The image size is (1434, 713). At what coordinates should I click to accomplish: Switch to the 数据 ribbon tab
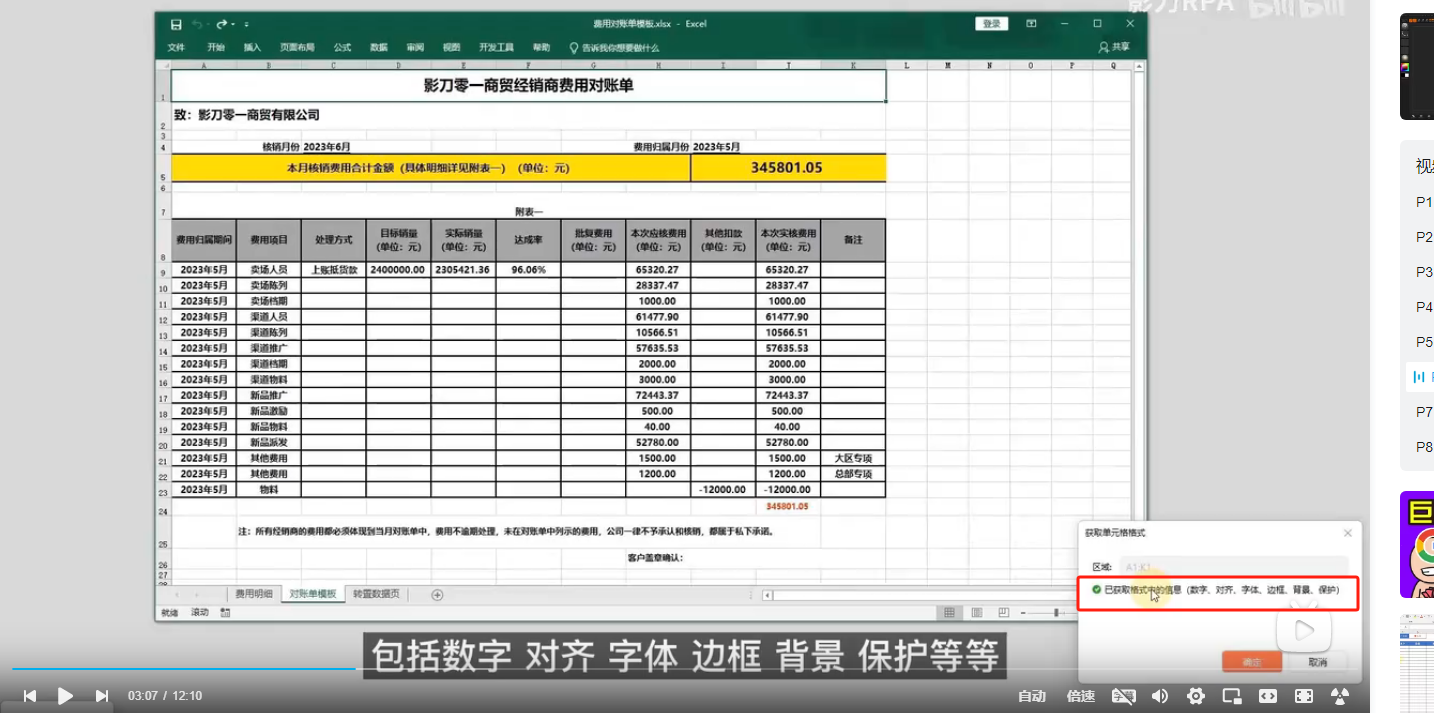coord(379,47)
